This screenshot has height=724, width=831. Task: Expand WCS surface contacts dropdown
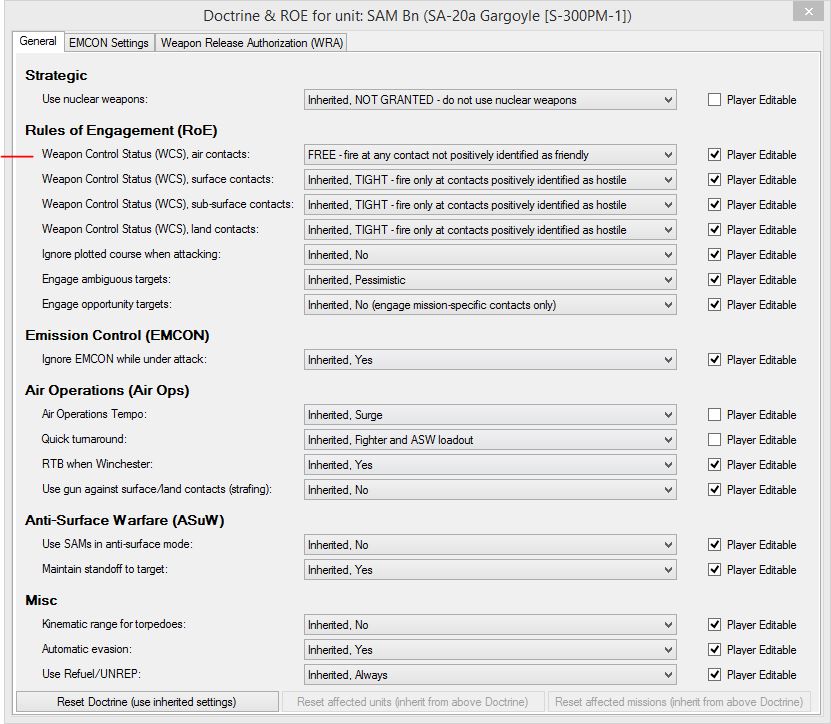490,180
